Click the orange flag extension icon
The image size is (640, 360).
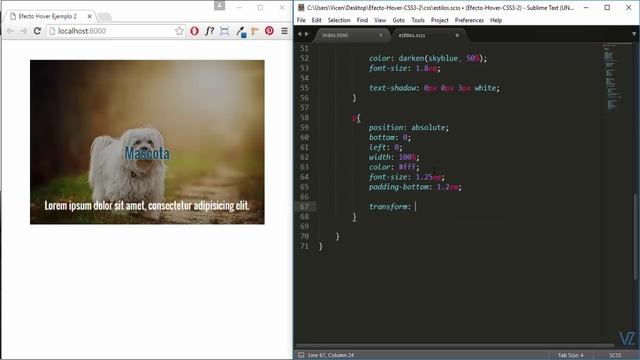point(255,31)
